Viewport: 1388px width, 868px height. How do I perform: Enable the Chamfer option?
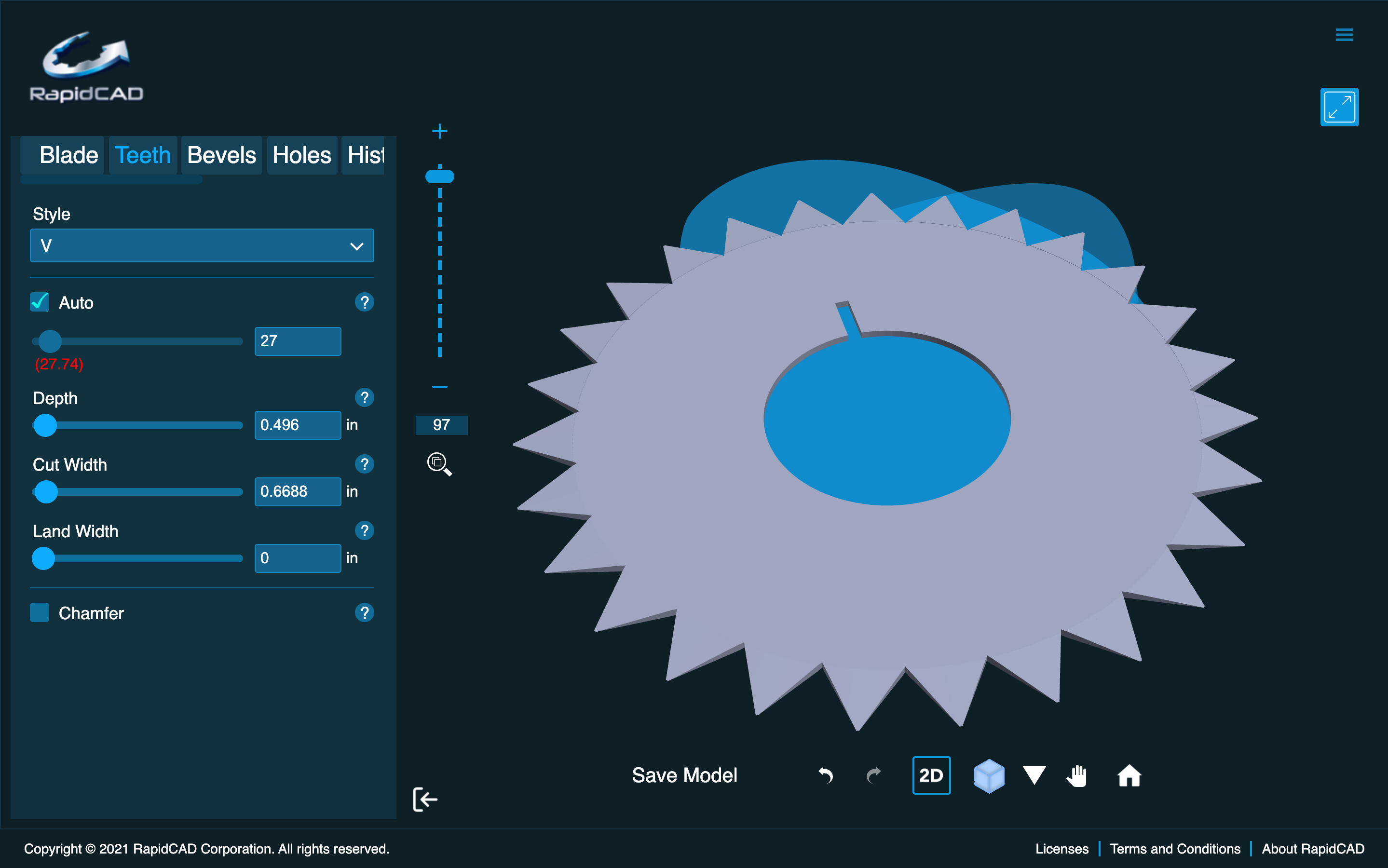(39, 612)
